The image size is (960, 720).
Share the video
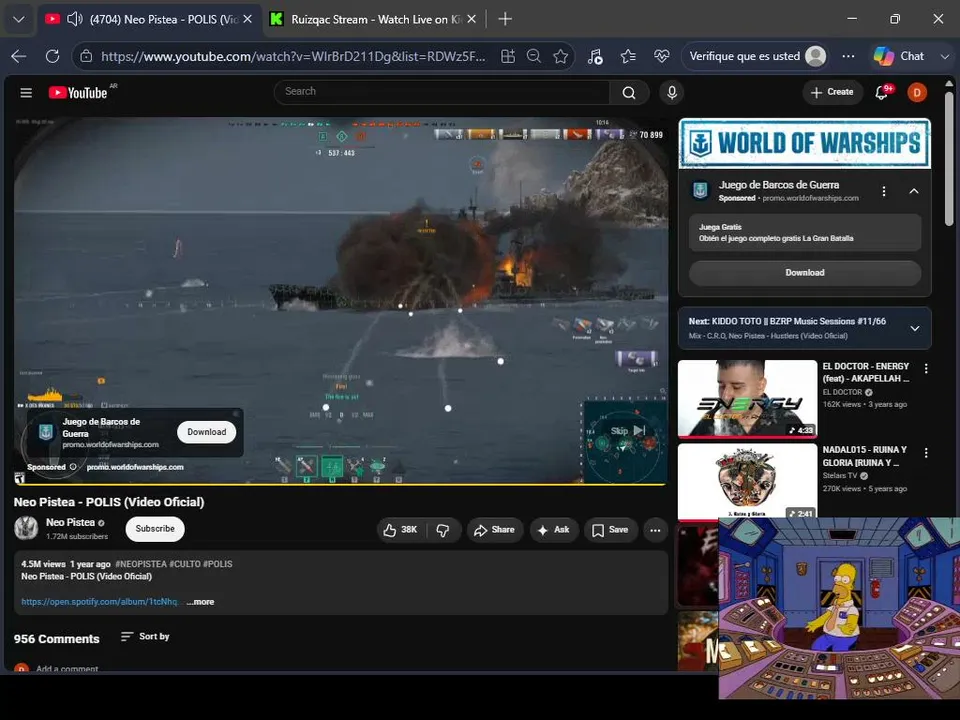[495, 530]
